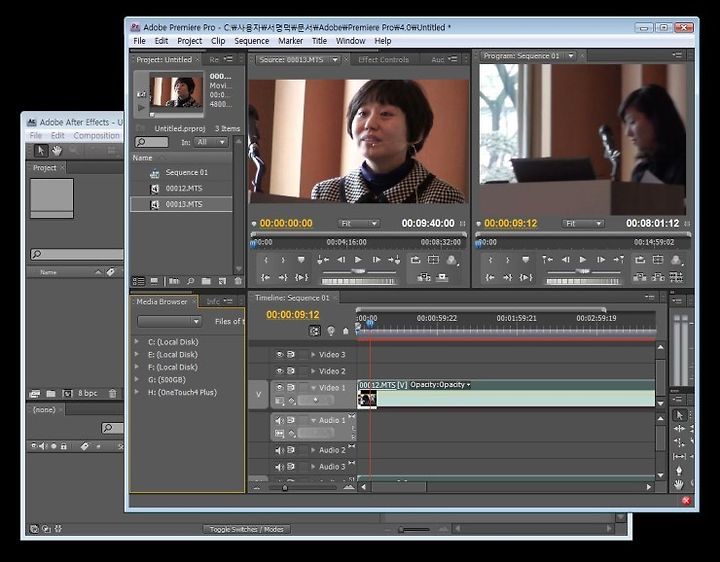
Task: Switch to Effect Controls tab
Action: pyautogui.click(x=383, y=60)
